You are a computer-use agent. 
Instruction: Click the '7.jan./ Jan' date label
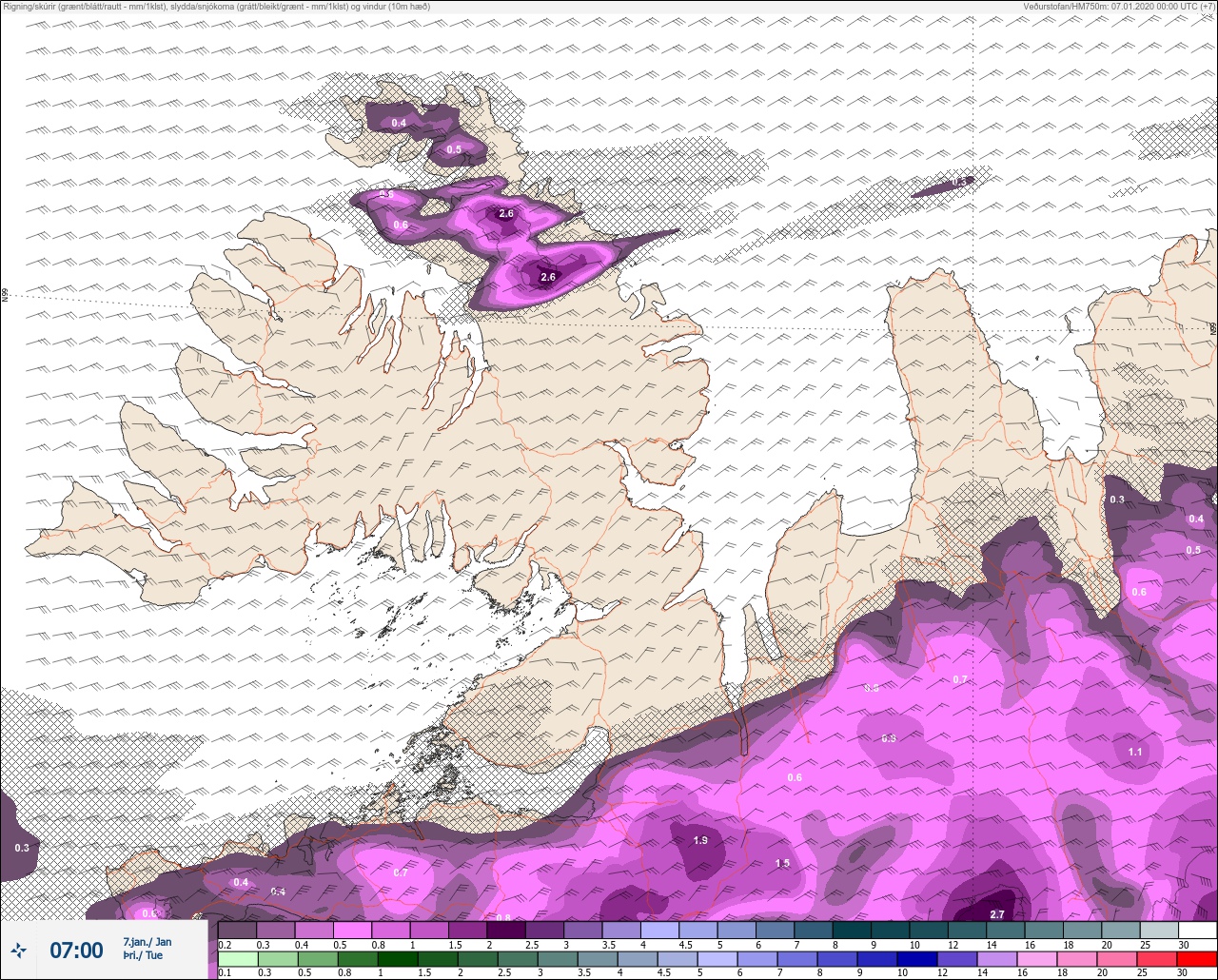(147, 942)
